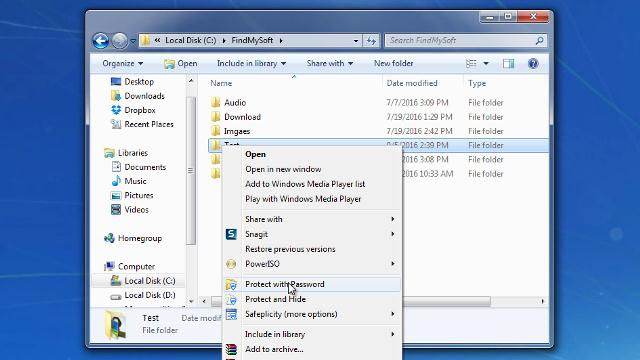Expand Include in library toolbar menu
This screenshot has height=360, width=640.
251,63
